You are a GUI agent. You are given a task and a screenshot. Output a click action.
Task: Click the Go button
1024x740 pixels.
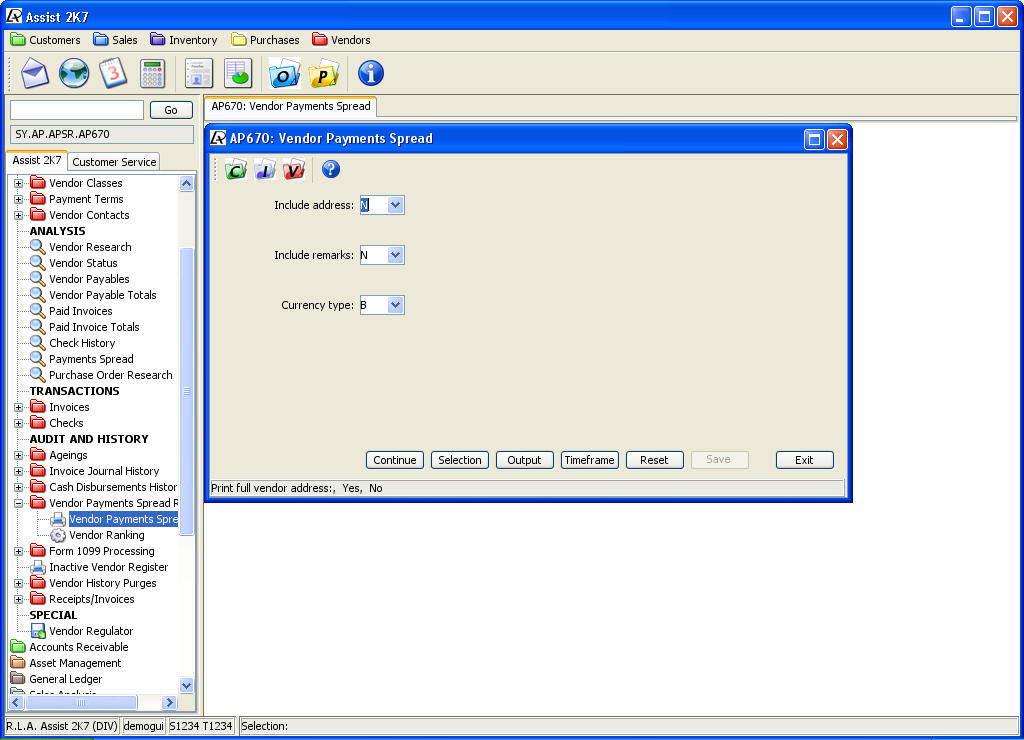[x=171, y=110]
